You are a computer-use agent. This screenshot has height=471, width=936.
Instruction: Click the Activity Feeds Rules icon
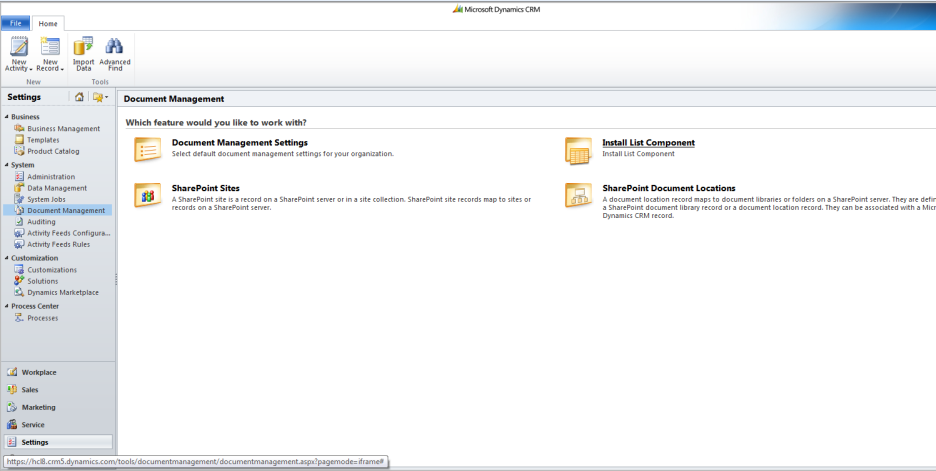click(19, 244)
